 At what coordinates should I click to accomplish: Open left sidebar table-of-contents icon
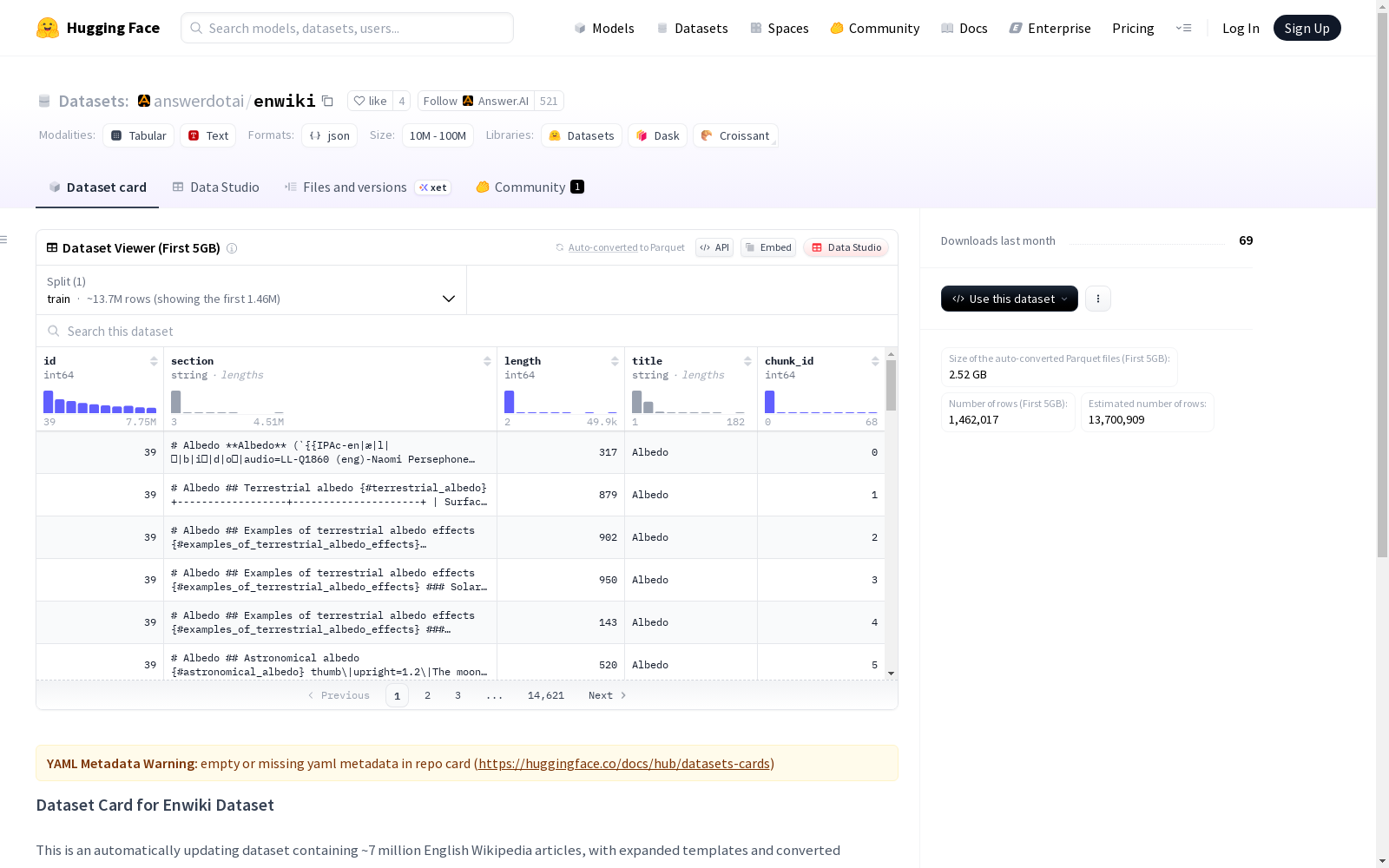click(x=4, y=240)
